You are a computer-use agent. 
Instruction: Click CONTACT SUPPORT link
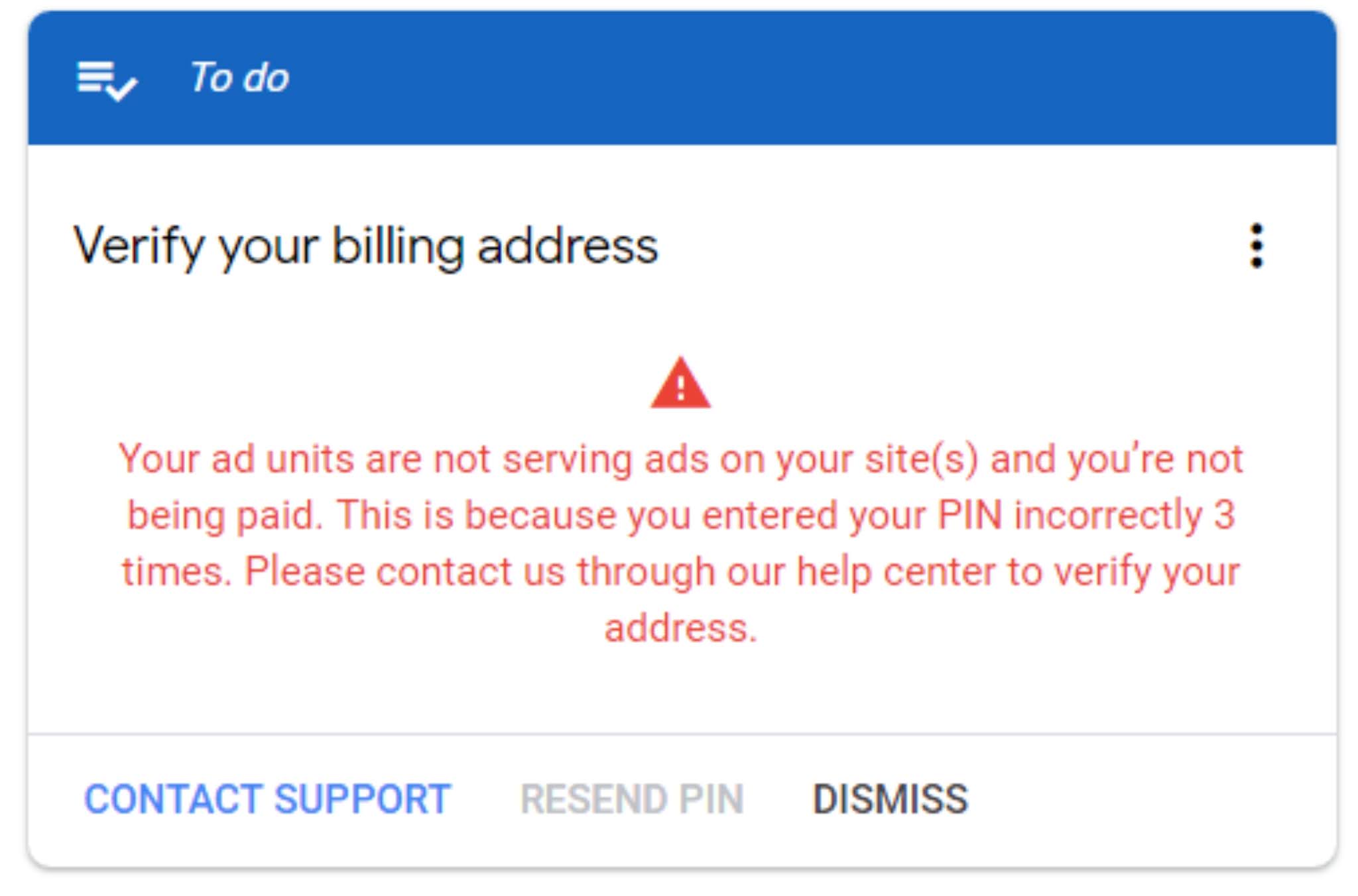coord(267,799)
